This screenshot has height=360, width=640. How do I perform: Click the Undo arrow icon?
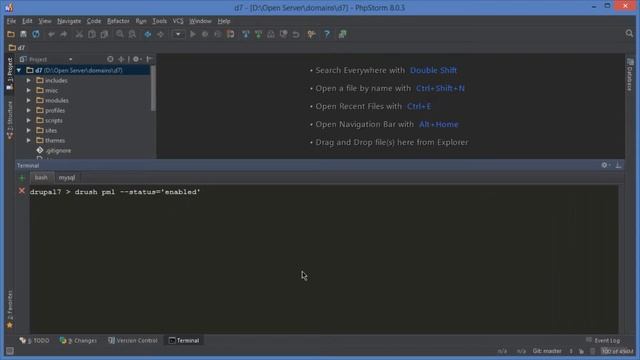(x=51, y=34)
